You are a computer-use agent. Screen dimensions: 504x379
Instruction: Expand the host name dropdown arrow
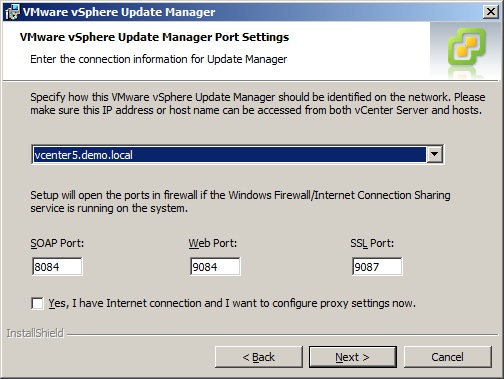pos(435,154)
